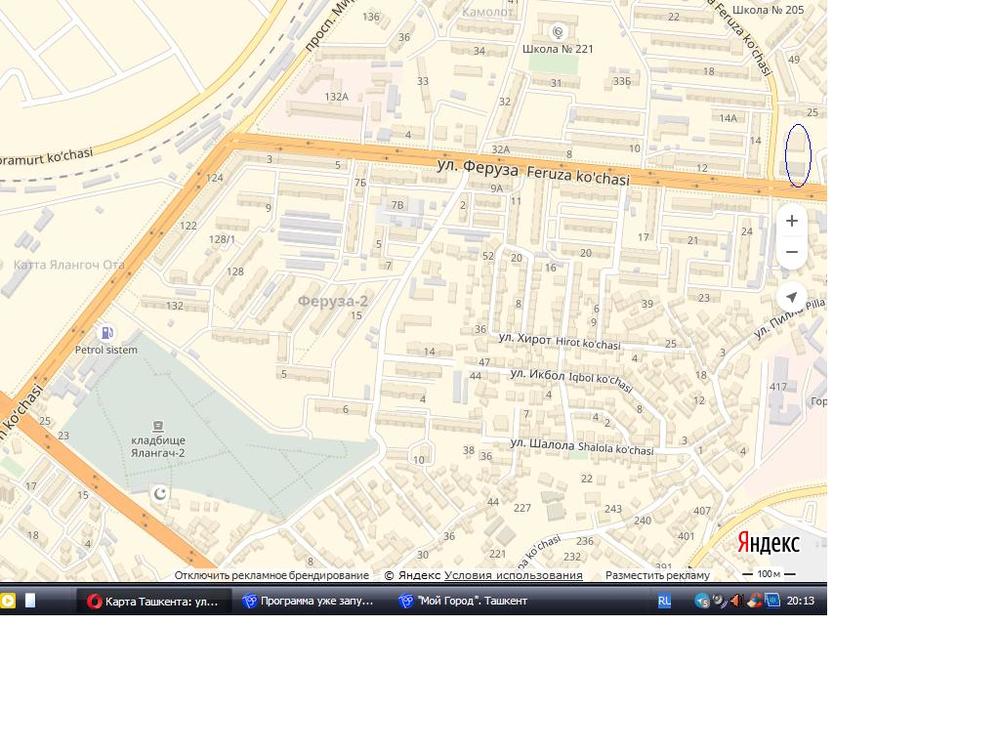
Task: Click the yellow media player quick-launch icon
Action: pos(7,601)
